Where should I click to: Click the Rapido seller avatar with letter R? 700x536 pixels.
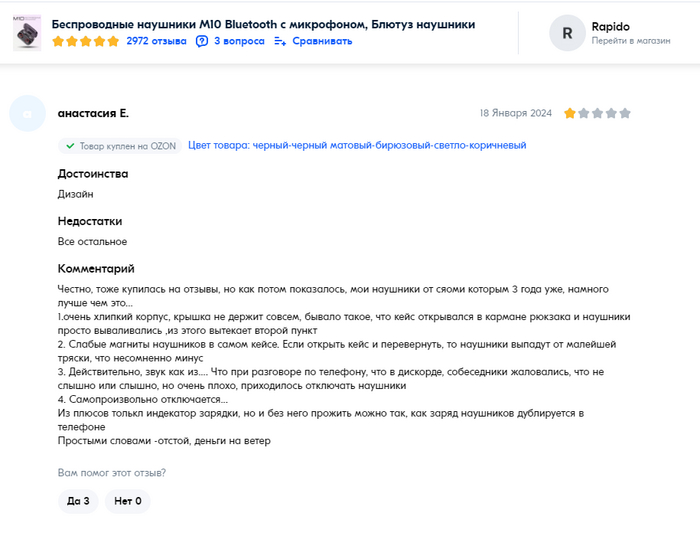tap(567, 33)
